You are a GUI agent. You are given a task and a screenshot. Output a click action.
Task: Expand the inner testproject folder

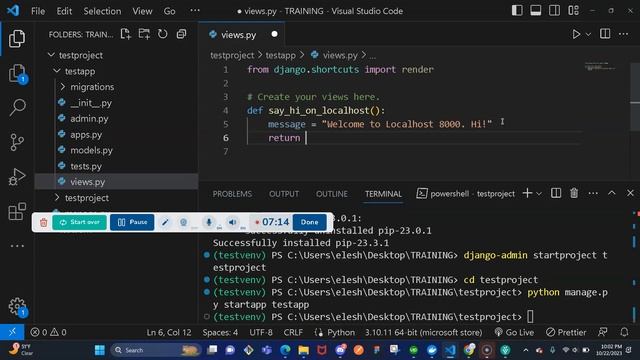(57, 198)
